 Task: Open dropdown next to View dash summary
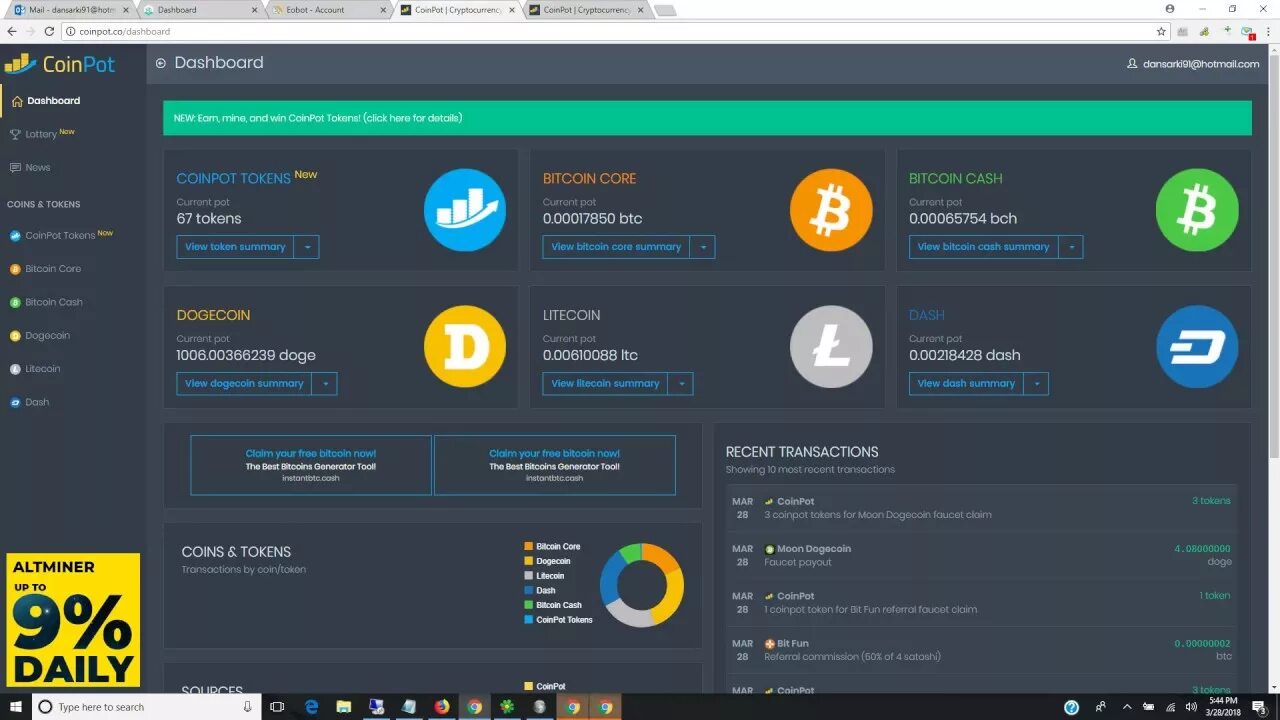[1036, 383]
